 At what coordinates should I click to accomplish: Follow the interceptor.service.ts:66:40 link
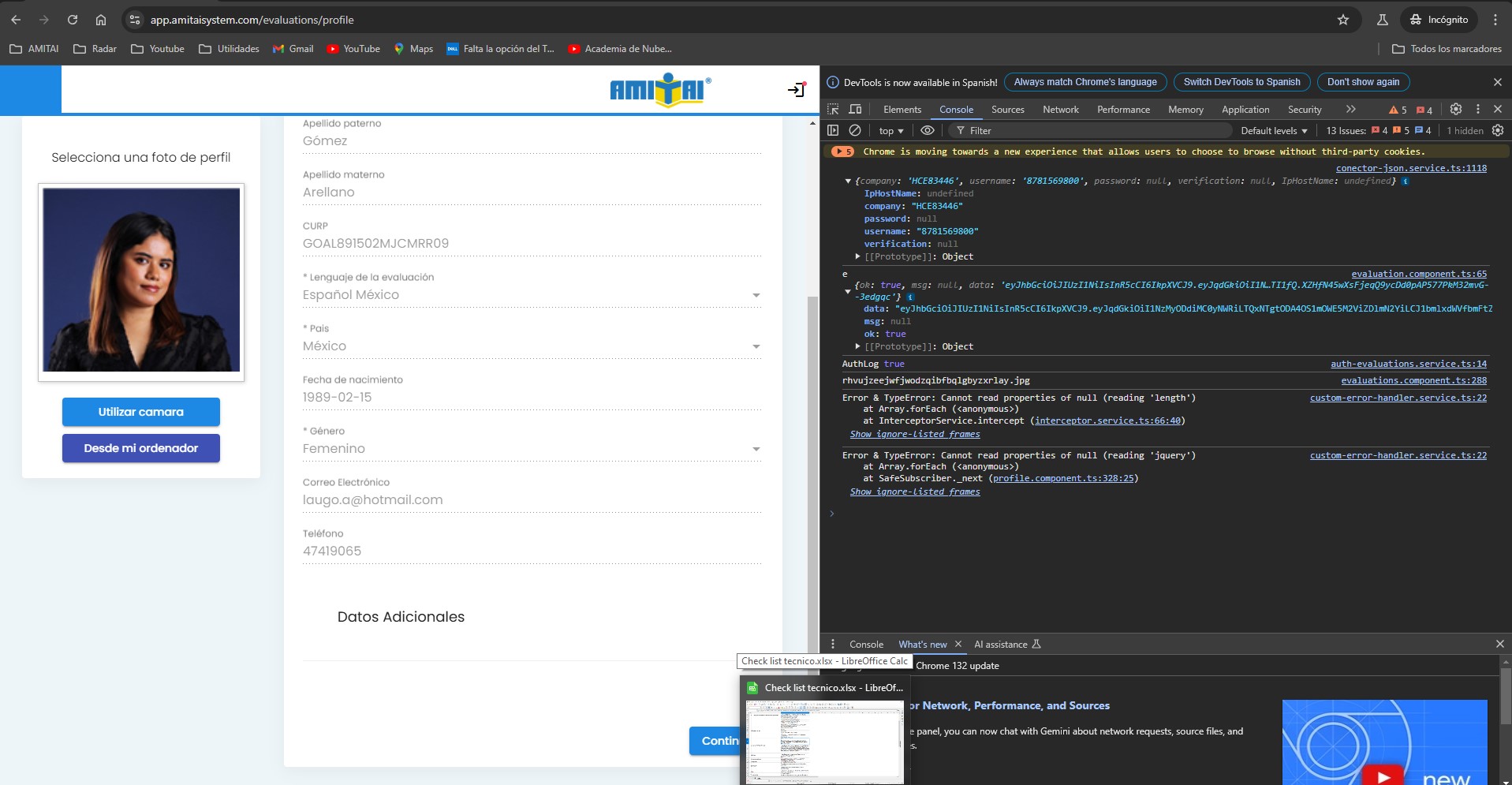pyautogui.click(x=1107, y=421)
